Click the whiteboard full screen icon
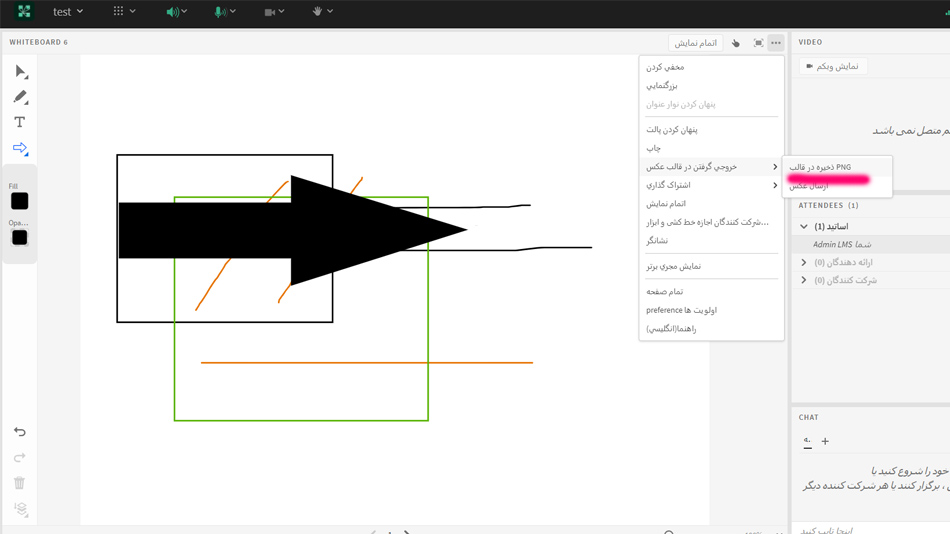Screen dimensions: 950x534 [758, 43]
